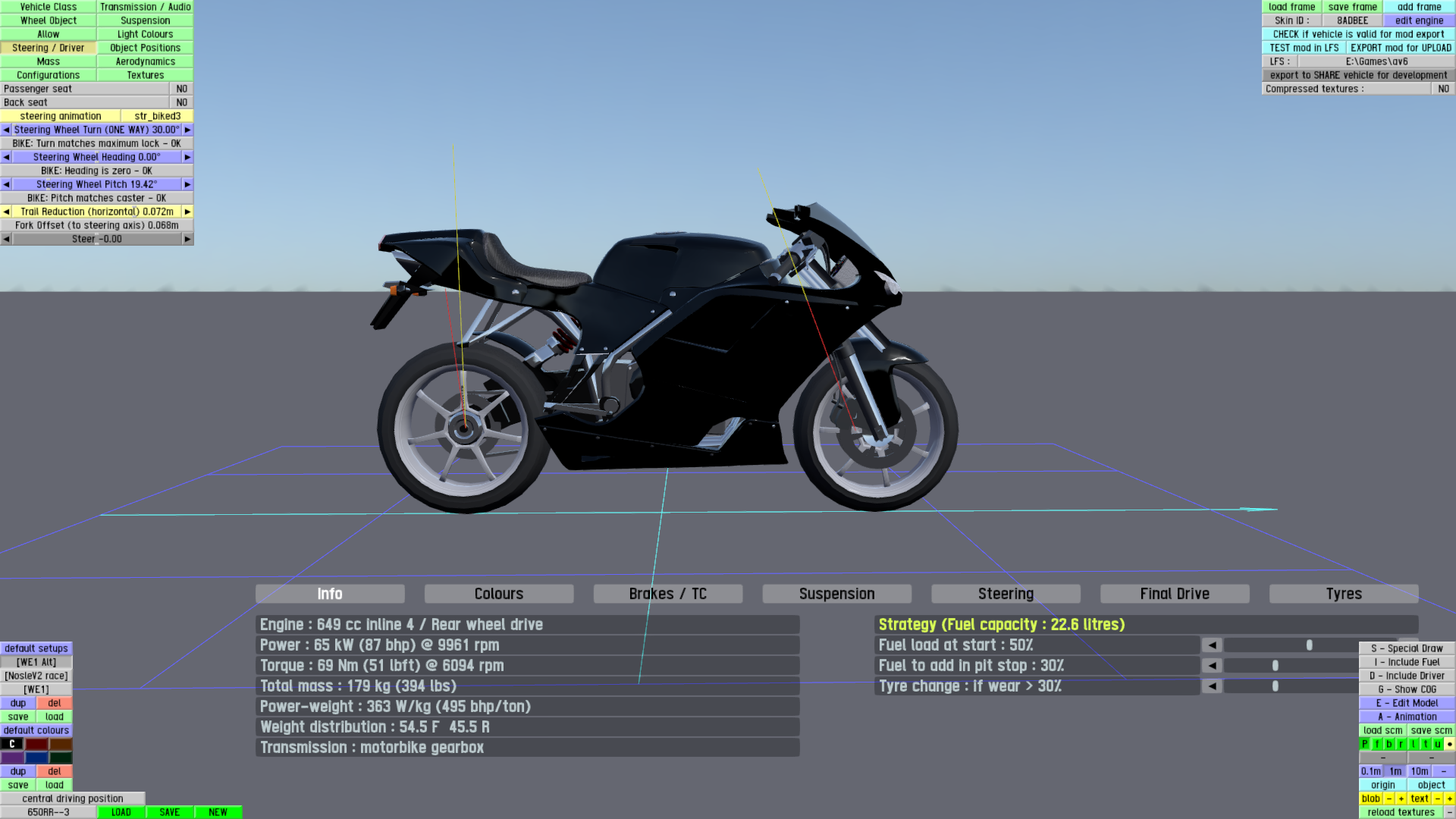
Task: Switch to the Suspension setup tab
Action: (836, 594)
